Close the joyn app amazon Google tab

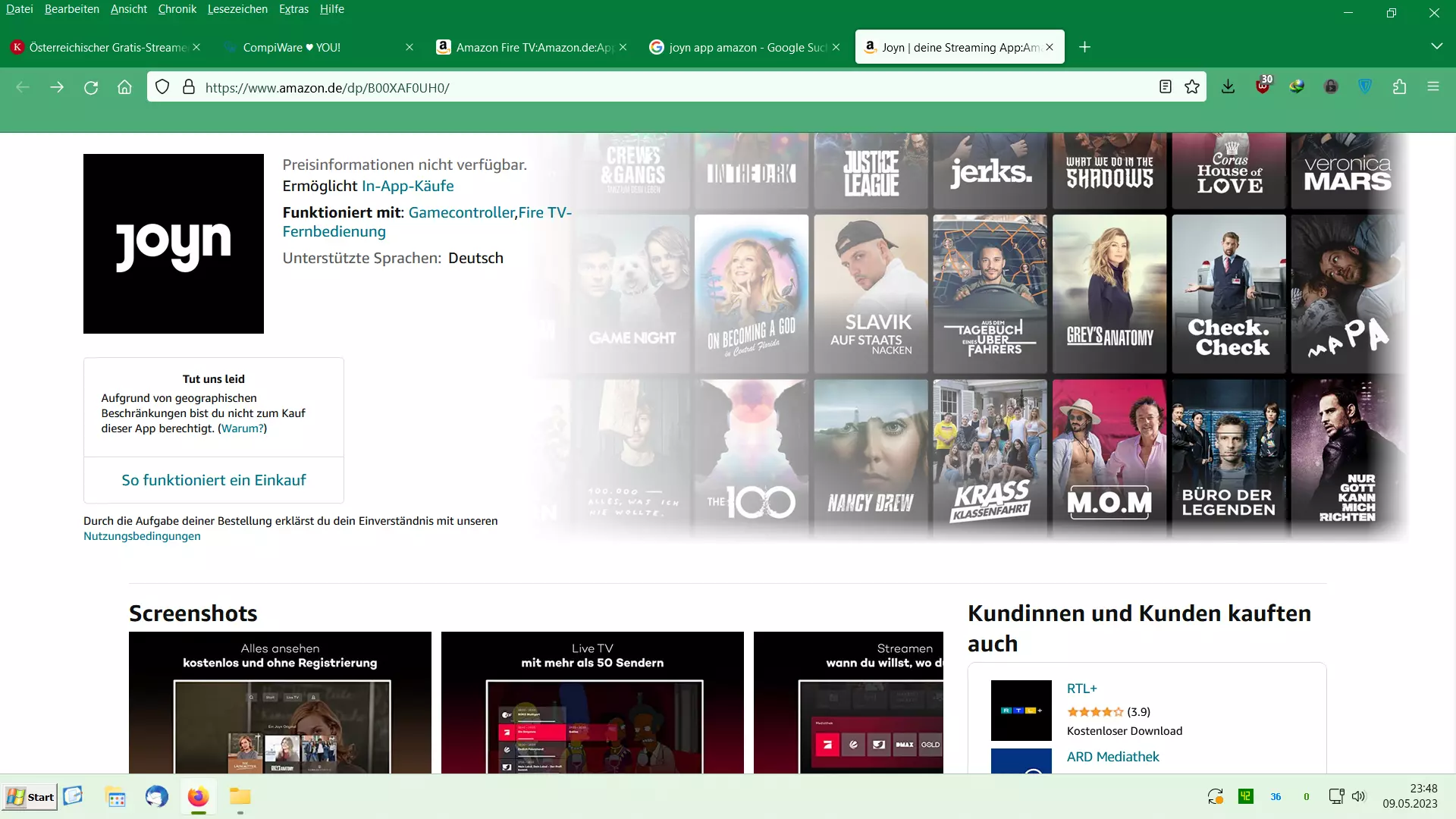tap(836, 47)
